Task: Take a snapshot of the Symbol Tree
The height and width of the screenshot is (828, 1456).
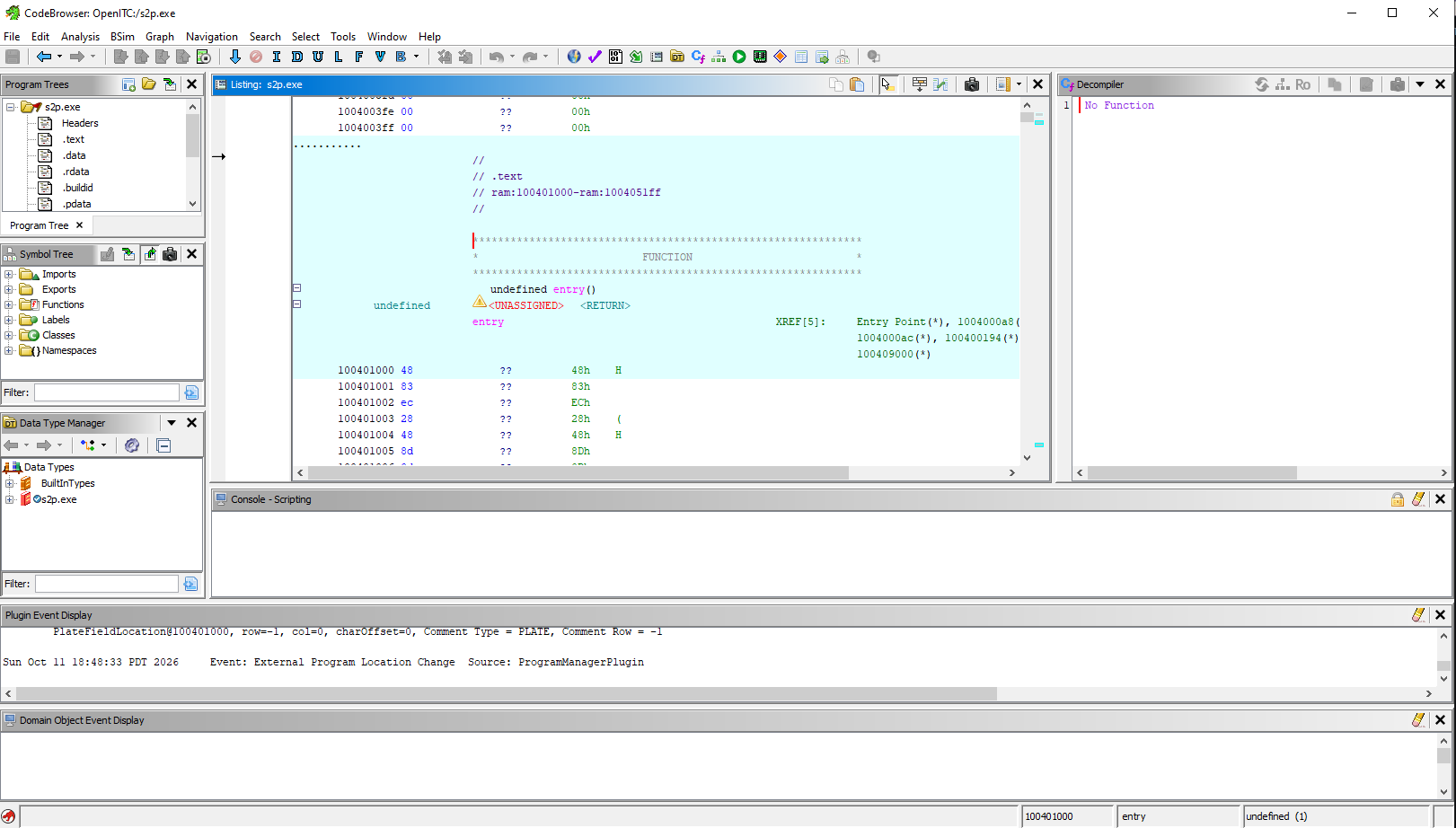Action: [x=170, y=254]
